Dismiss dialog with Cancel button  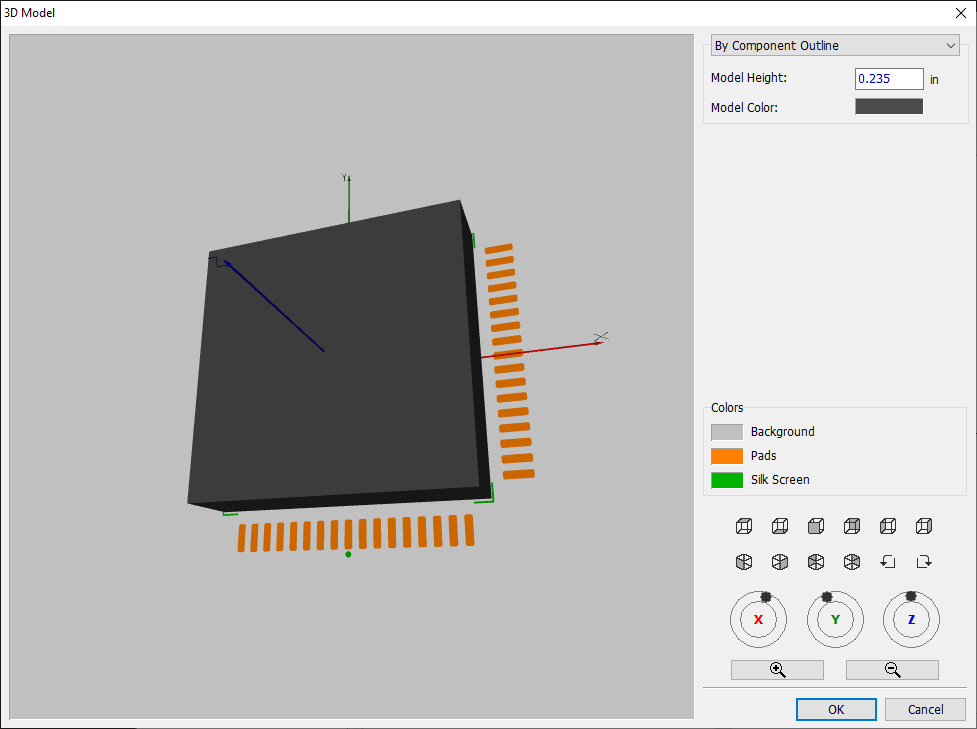[x=925, y=709]
